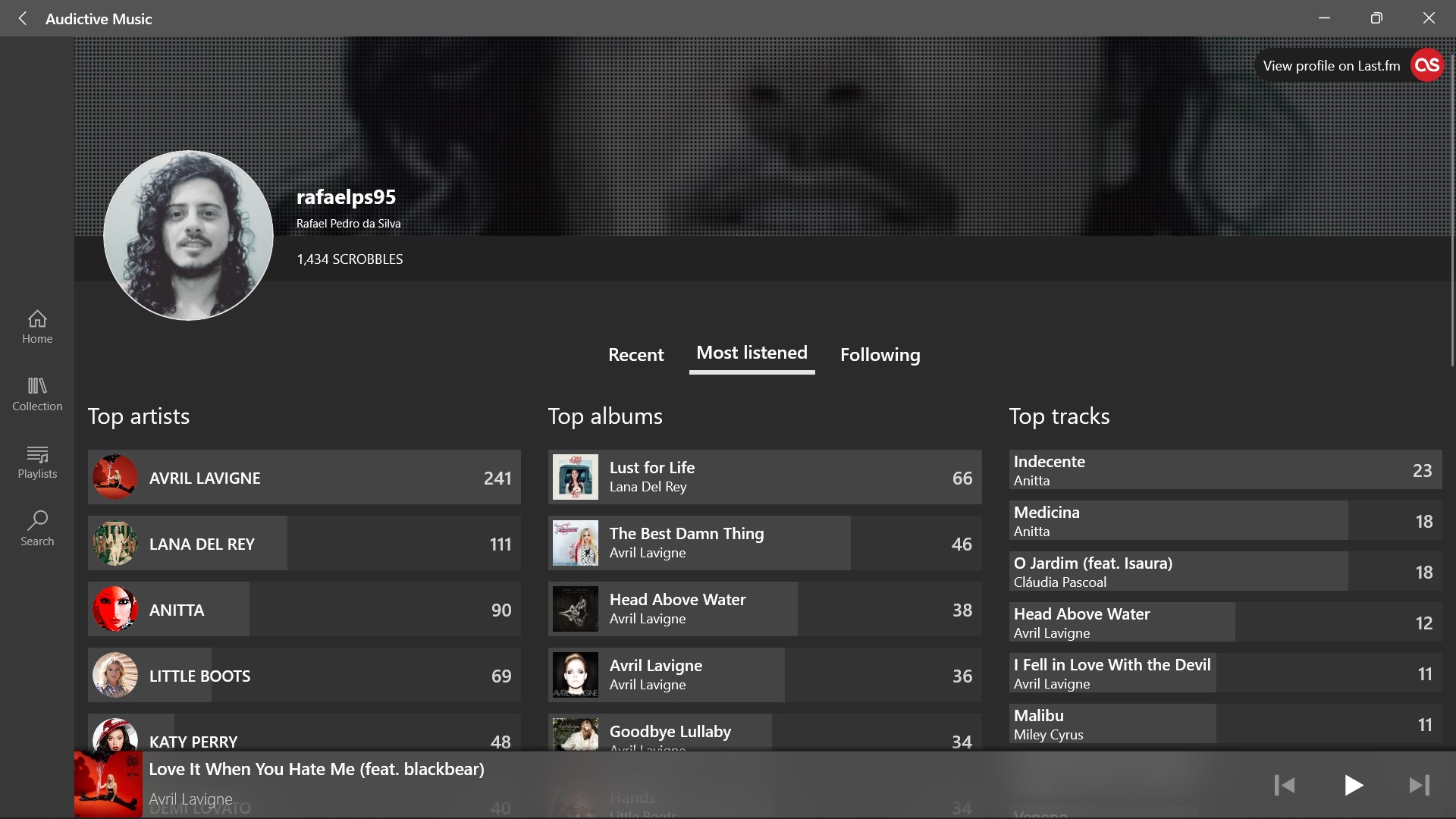Click the rafaelps95 username

click(346, 197)
